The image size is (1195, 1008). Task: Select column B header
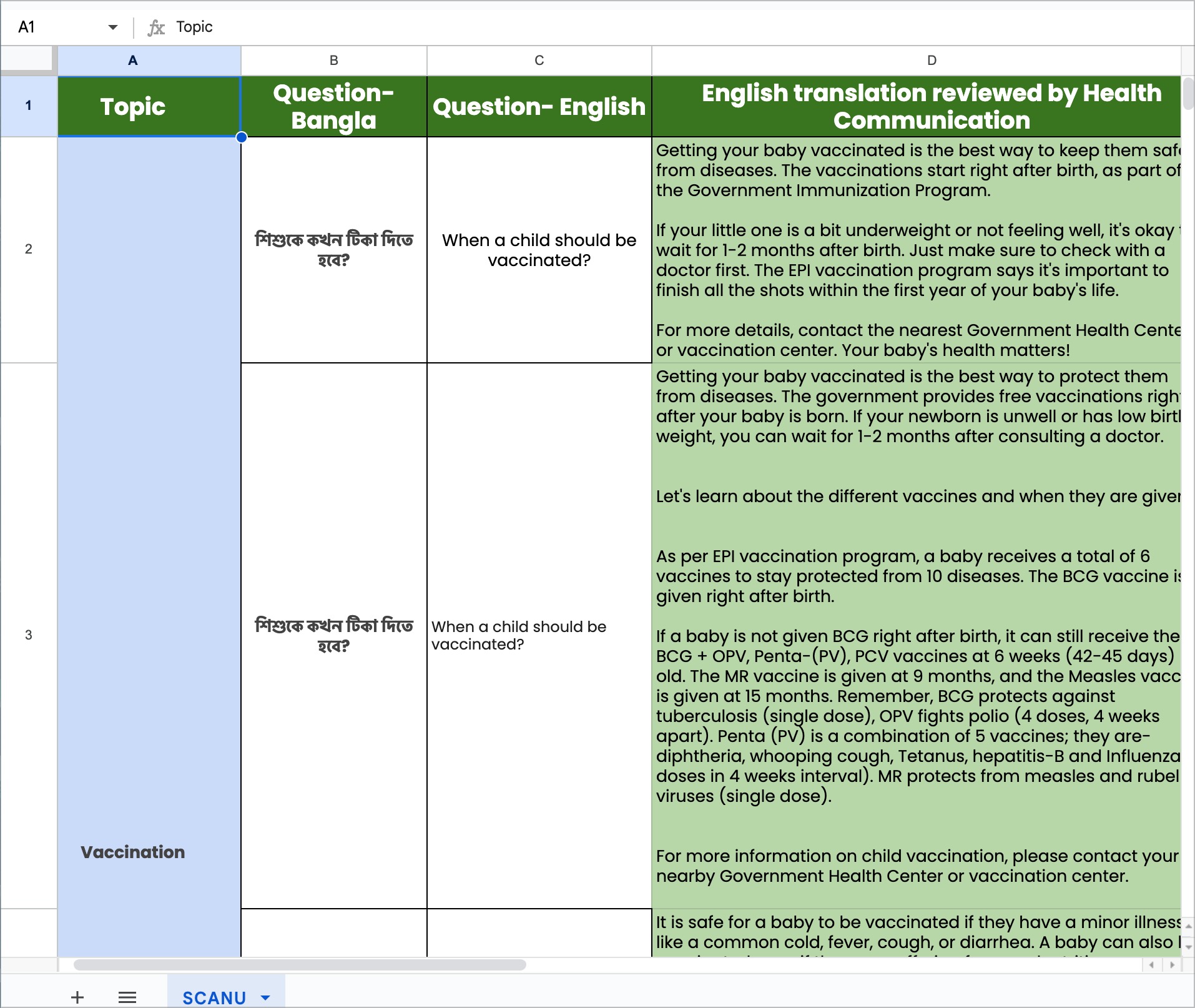pyautogui.click(x=334, y=61)
